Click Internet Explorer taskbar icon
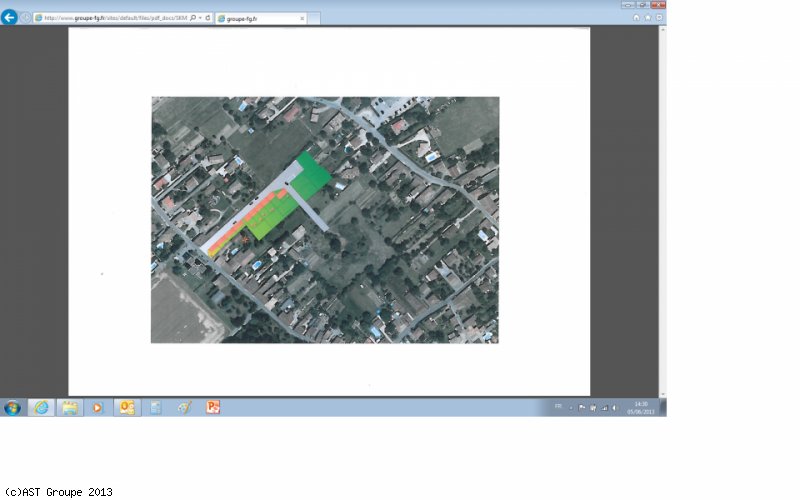The image size is (800, 500). coord(41,407)
